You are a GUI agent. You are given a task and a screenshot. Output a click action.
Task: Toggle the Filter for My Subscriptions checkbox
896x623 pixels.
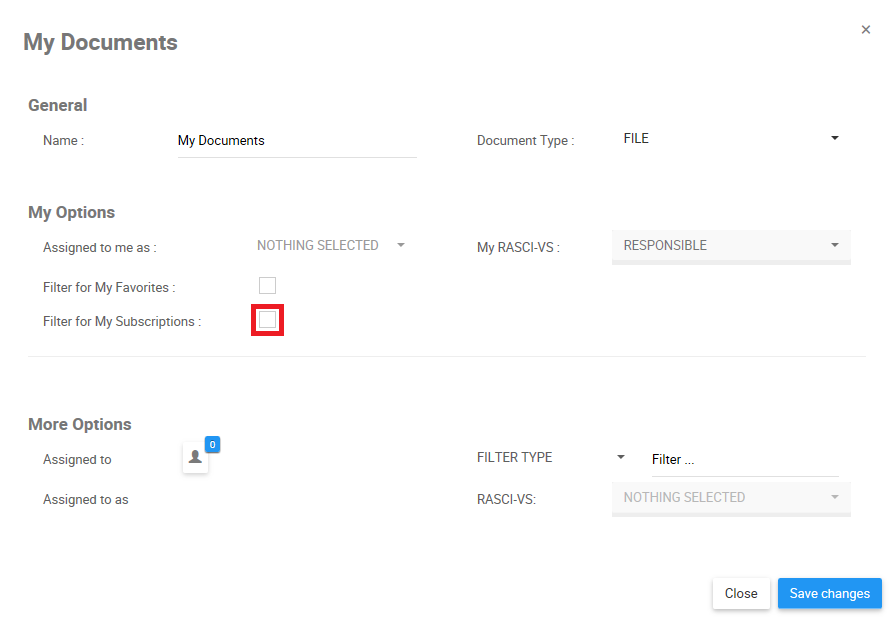click(267, 320)
